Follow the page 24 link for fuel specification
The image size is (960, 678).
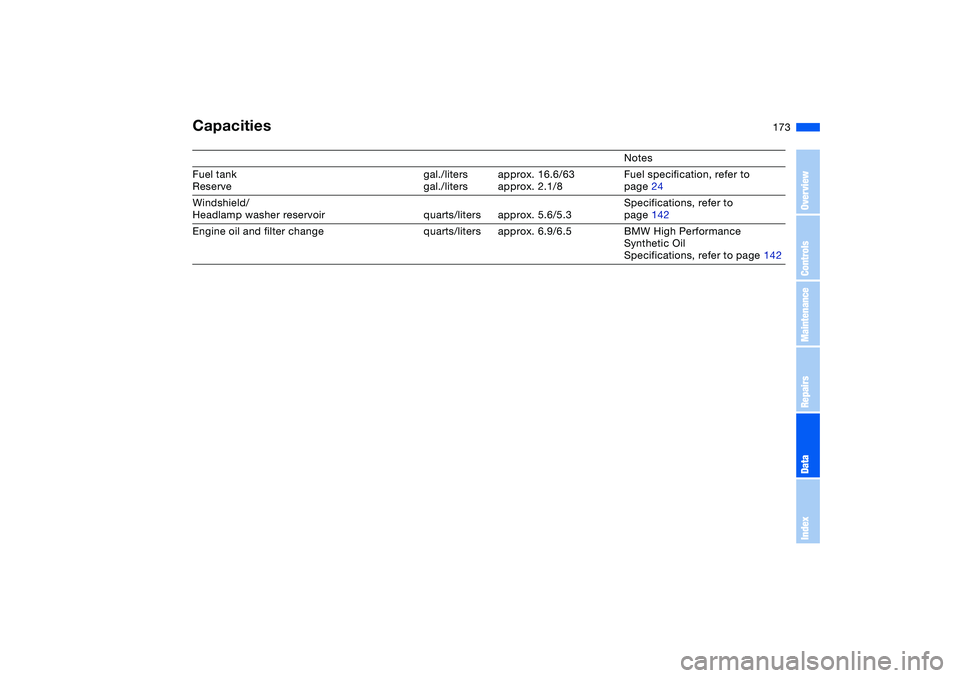657,187
